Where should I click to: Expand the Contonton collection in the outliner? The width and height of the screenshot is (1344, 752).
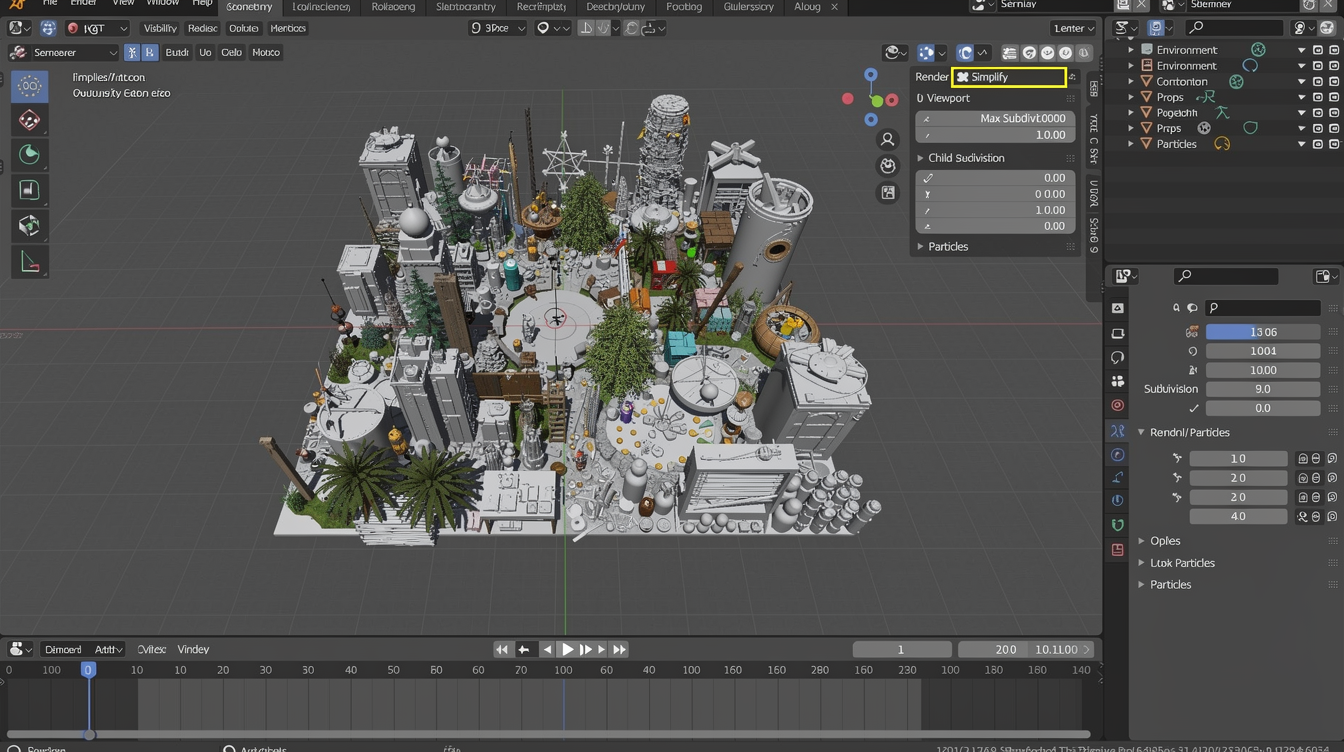(1131, 81)
